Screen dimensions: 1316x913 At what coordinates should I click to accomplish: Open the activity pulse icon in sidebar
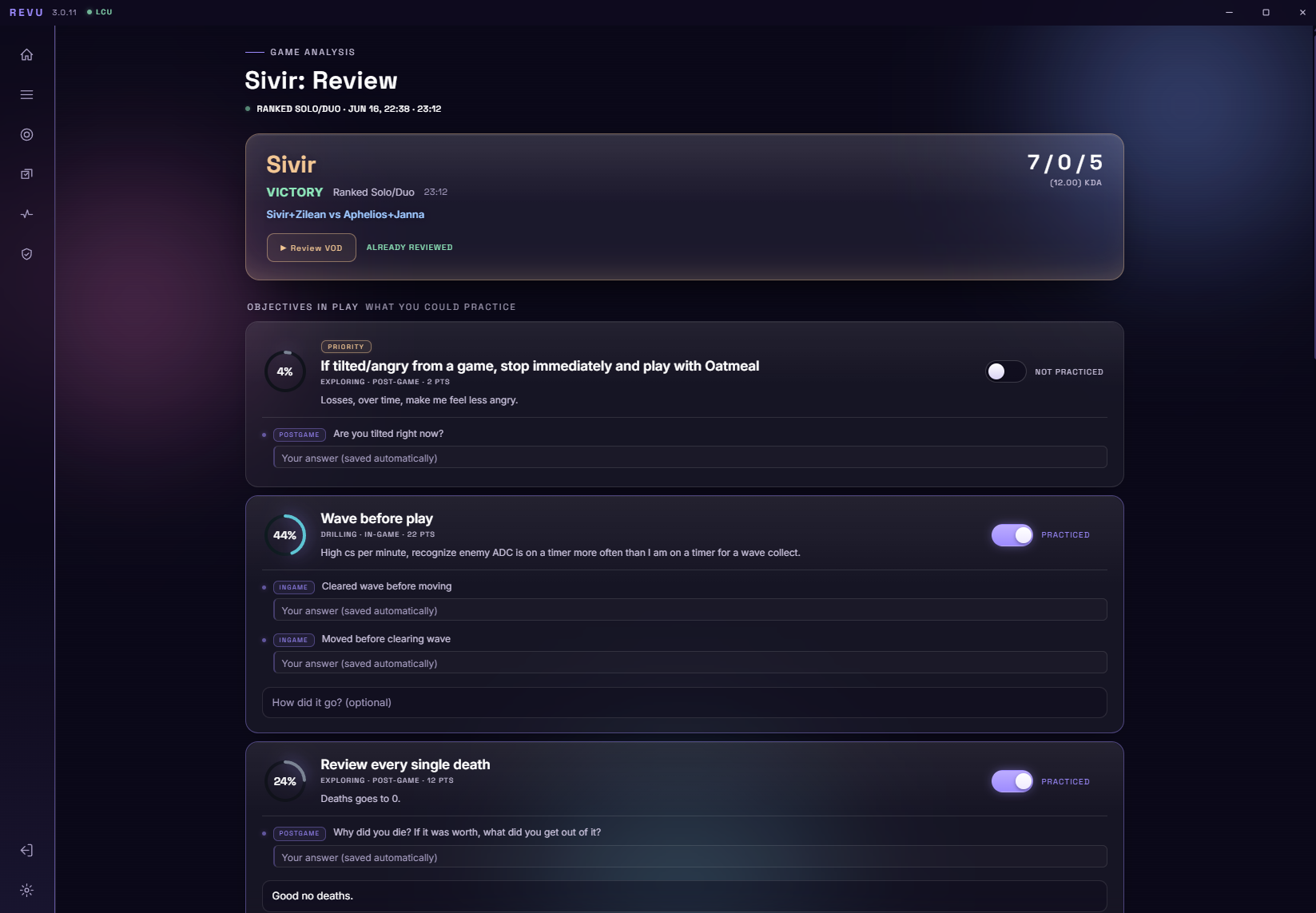tap(26, 214)
